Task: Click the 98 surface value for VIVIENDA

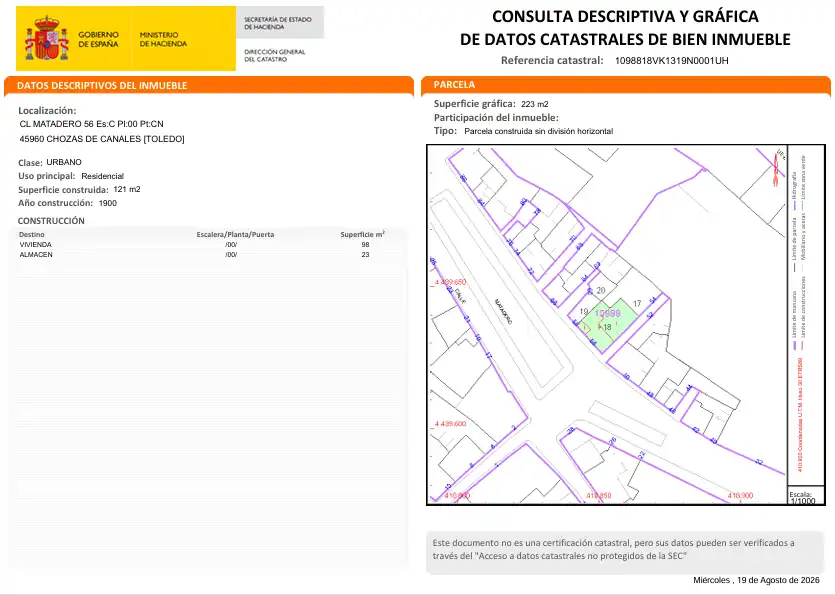Action: 365,244
